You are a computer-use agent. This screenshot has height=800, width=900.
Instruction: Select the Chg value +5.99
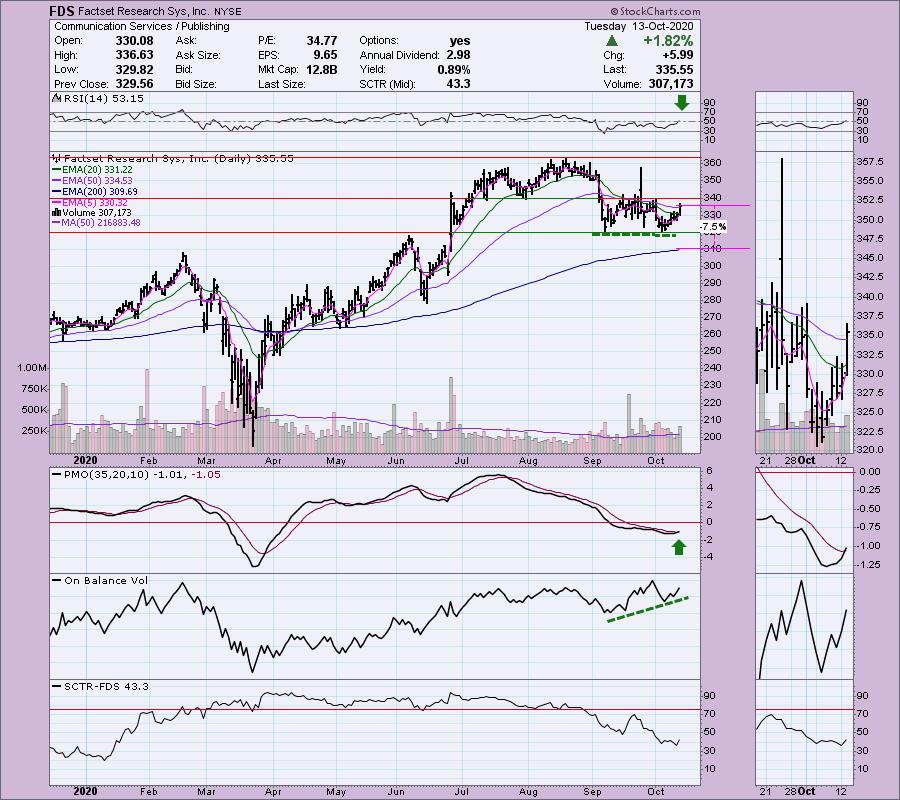[x=677, y=55]
